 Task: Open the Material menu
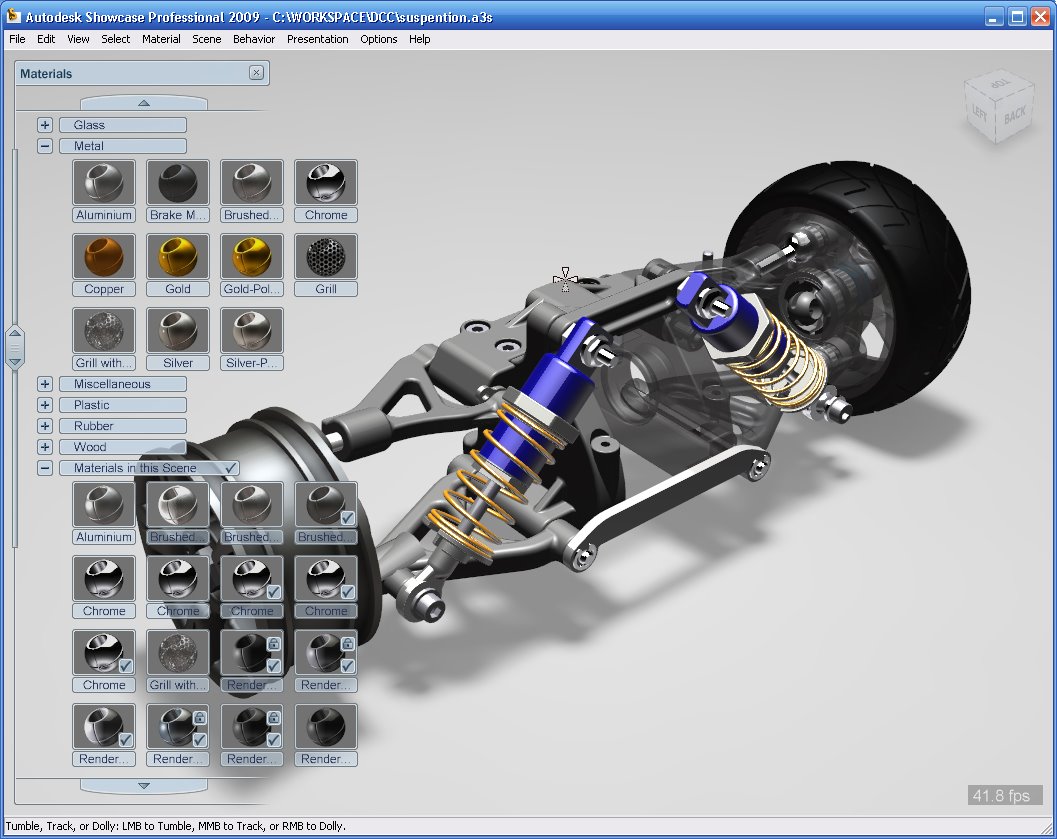click(x=161, y=39)
